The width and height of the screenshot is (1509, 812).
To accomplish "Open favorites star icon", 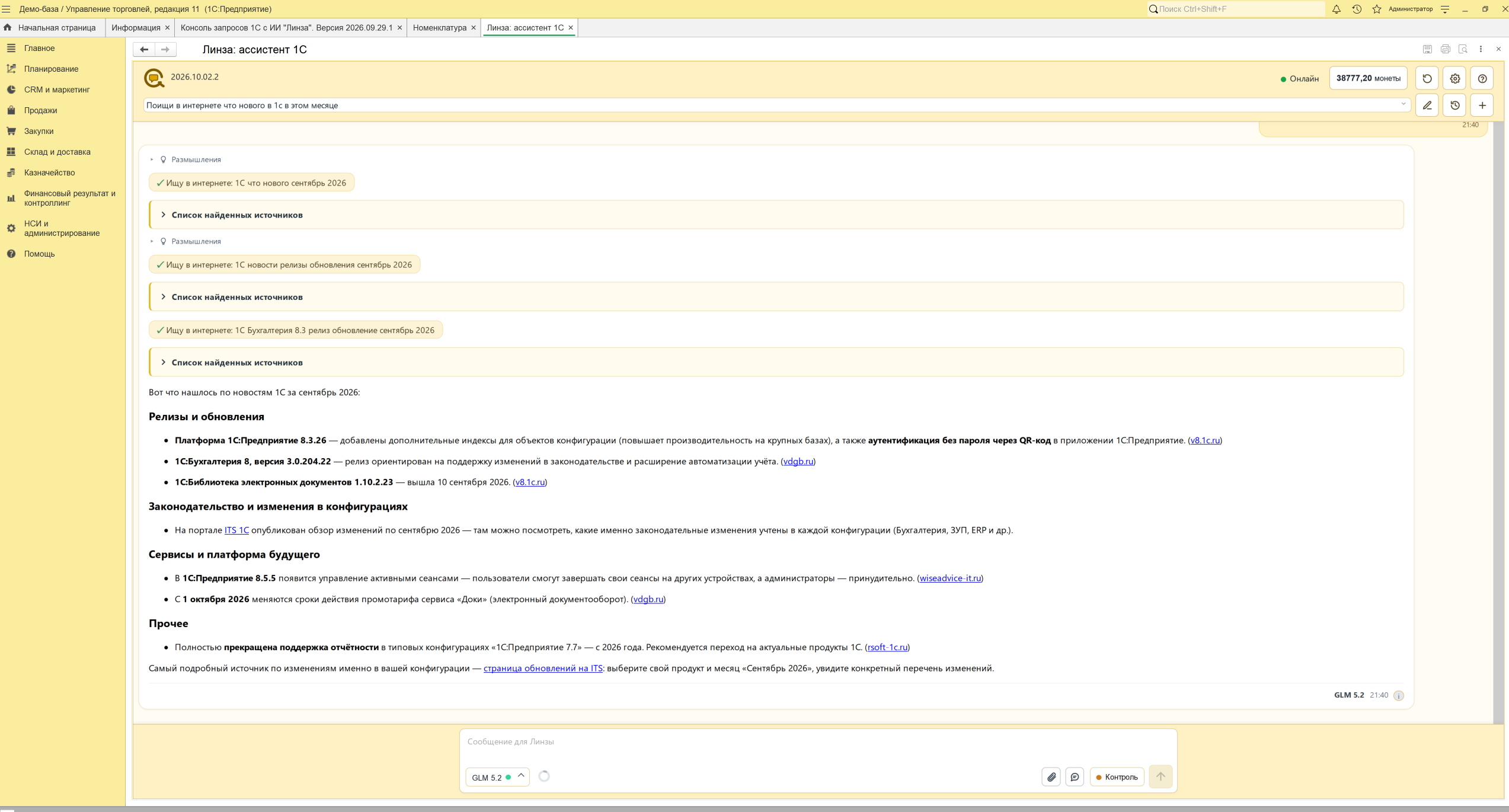I will point(1377,9).
